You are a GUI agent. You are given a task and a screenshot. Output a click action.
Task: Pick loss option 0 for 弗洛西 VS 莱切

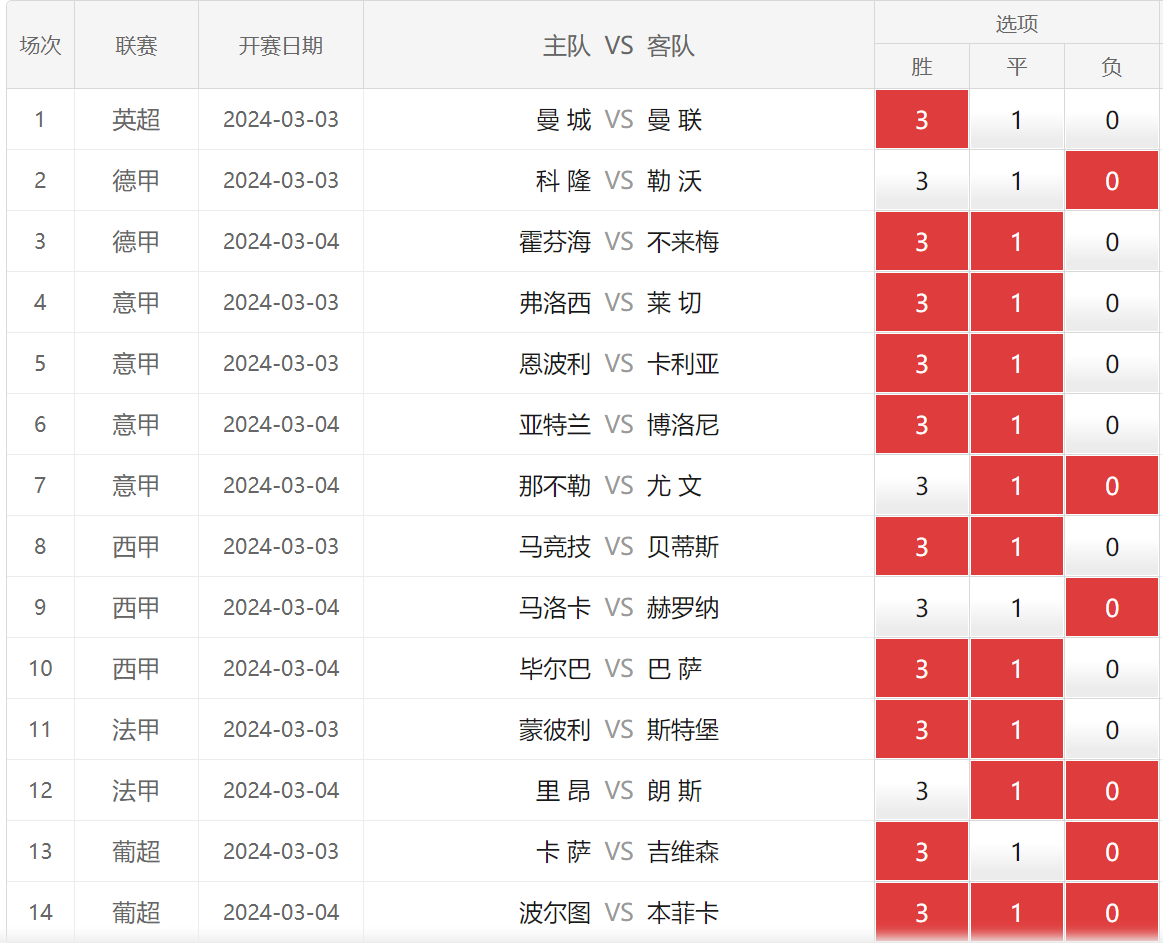point(1111,303)
